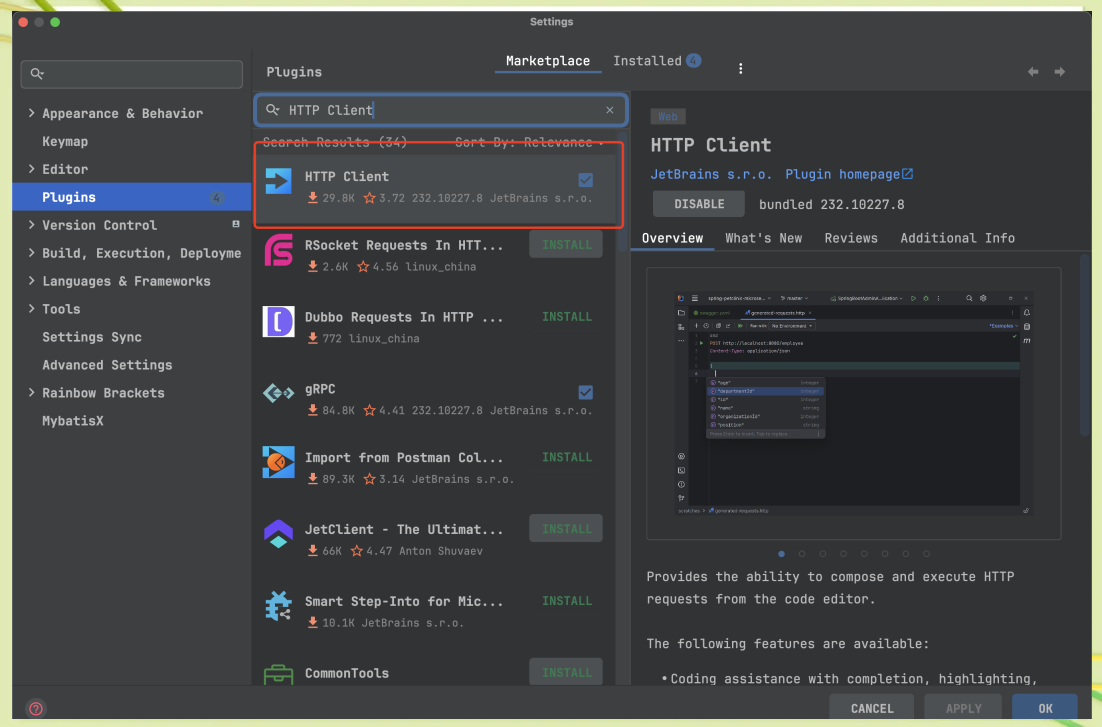Click the Dubbo Requests plugin icon

[278, 322]
